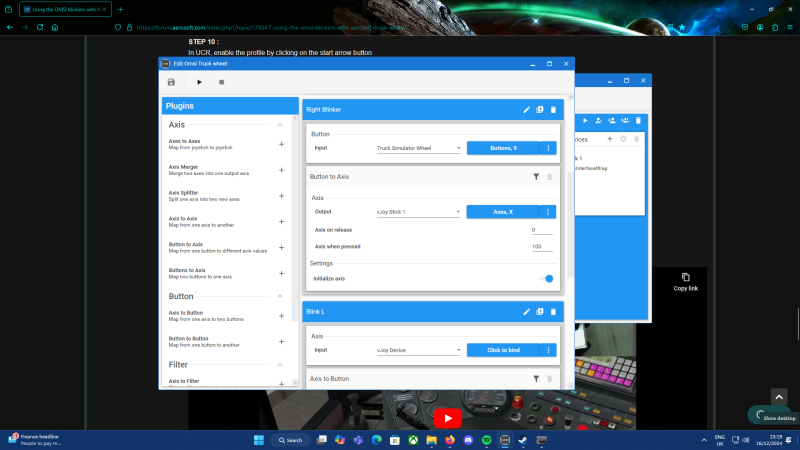800x450 pixels.
Task: Click the Buttons, 9 binding button
Action: tap(503, 148)
